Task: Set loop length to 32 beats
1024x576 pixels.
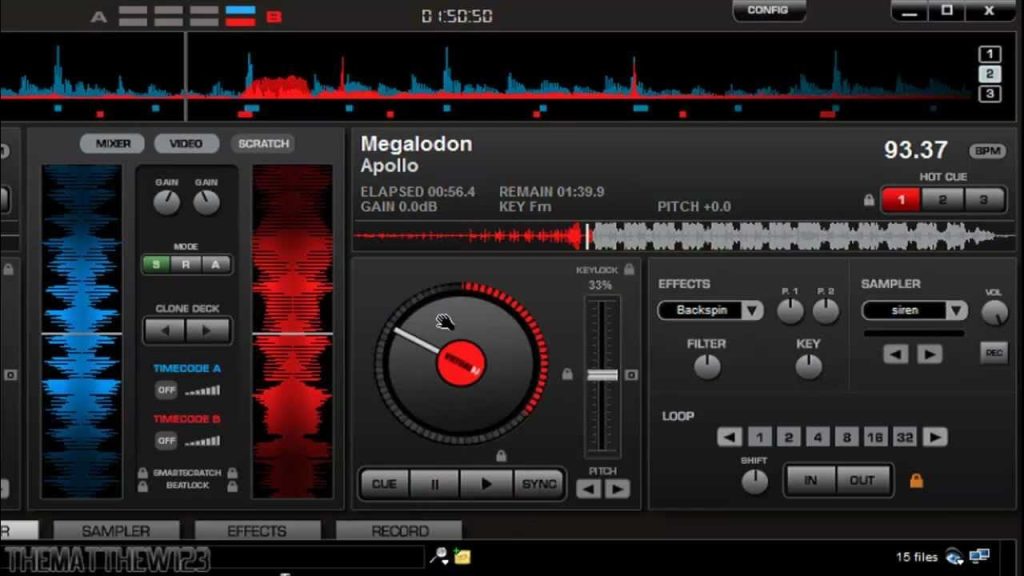Action: click(905, 437)
